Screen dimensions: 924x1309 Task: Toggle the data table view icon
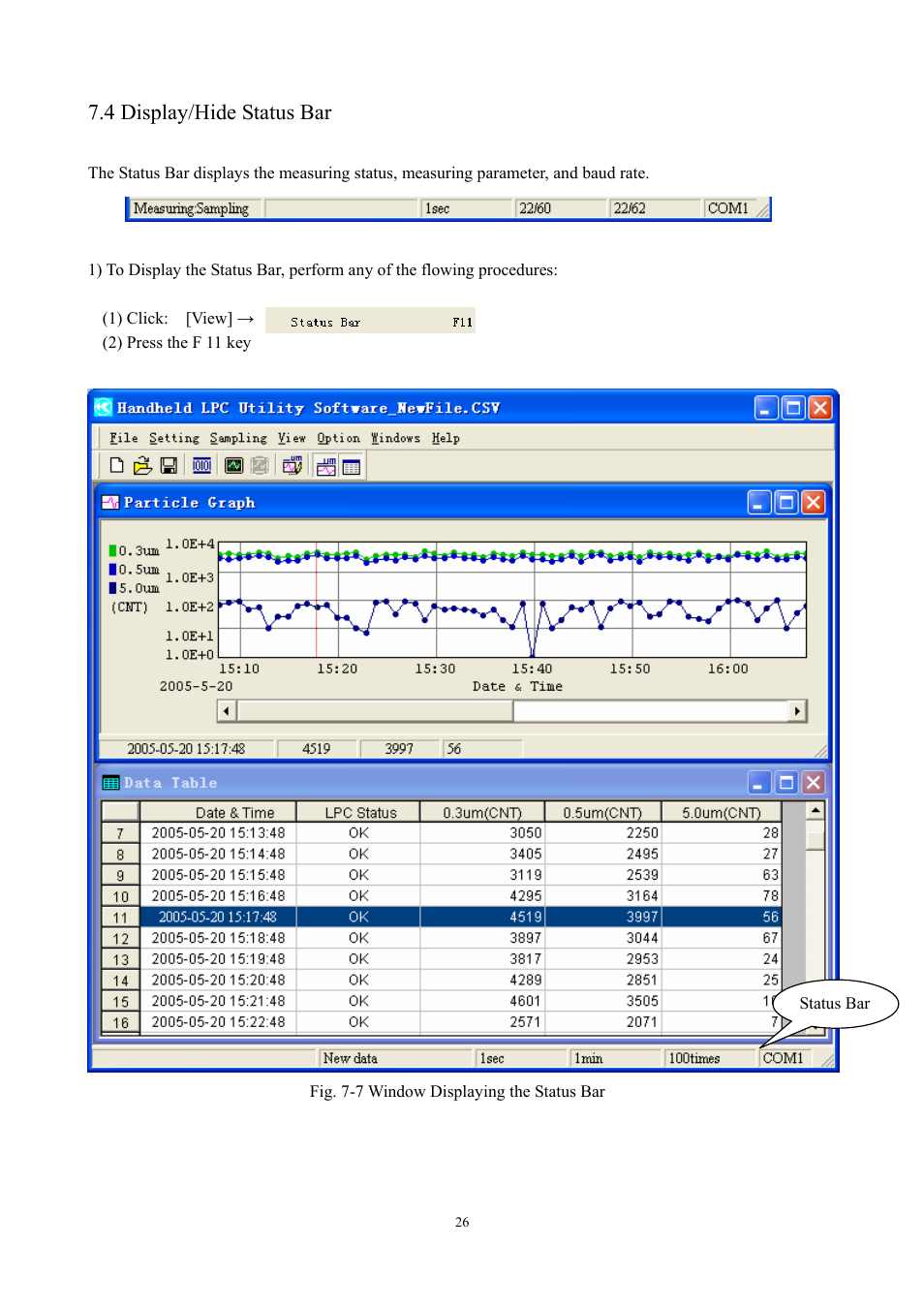point(351,466)
